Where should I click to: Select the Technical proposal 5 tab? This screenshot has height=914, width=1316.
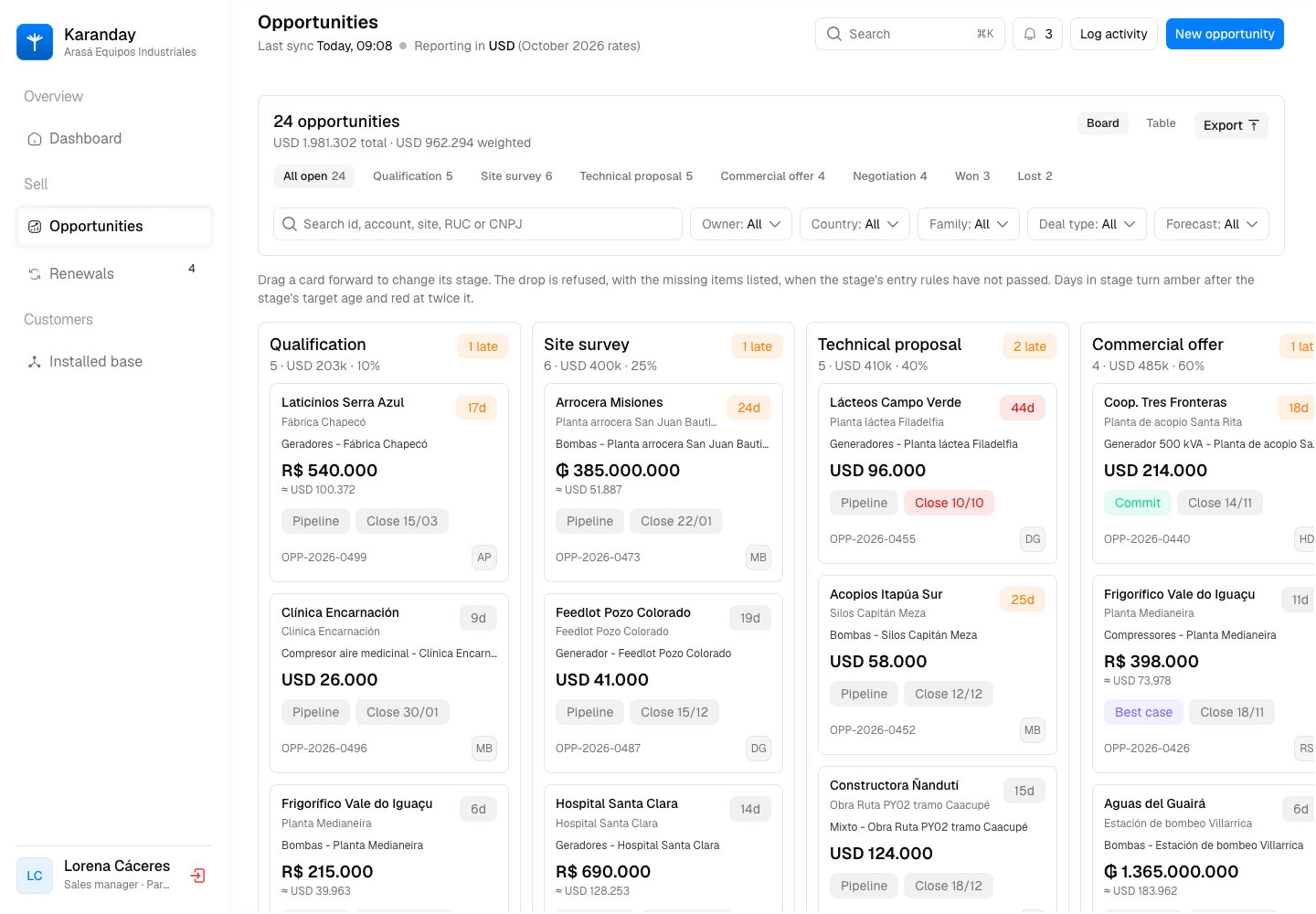(636, 176)
